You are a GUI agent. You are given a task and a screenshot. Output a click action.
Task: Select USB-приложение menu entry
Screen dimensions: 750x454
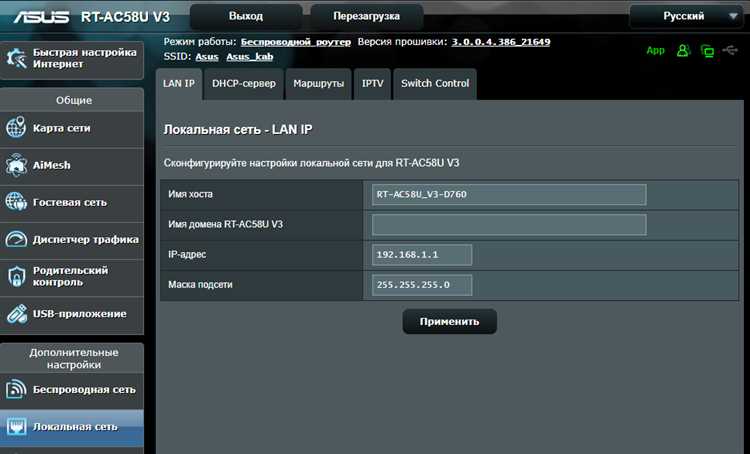pyautogui.click(x=72, y=314)
